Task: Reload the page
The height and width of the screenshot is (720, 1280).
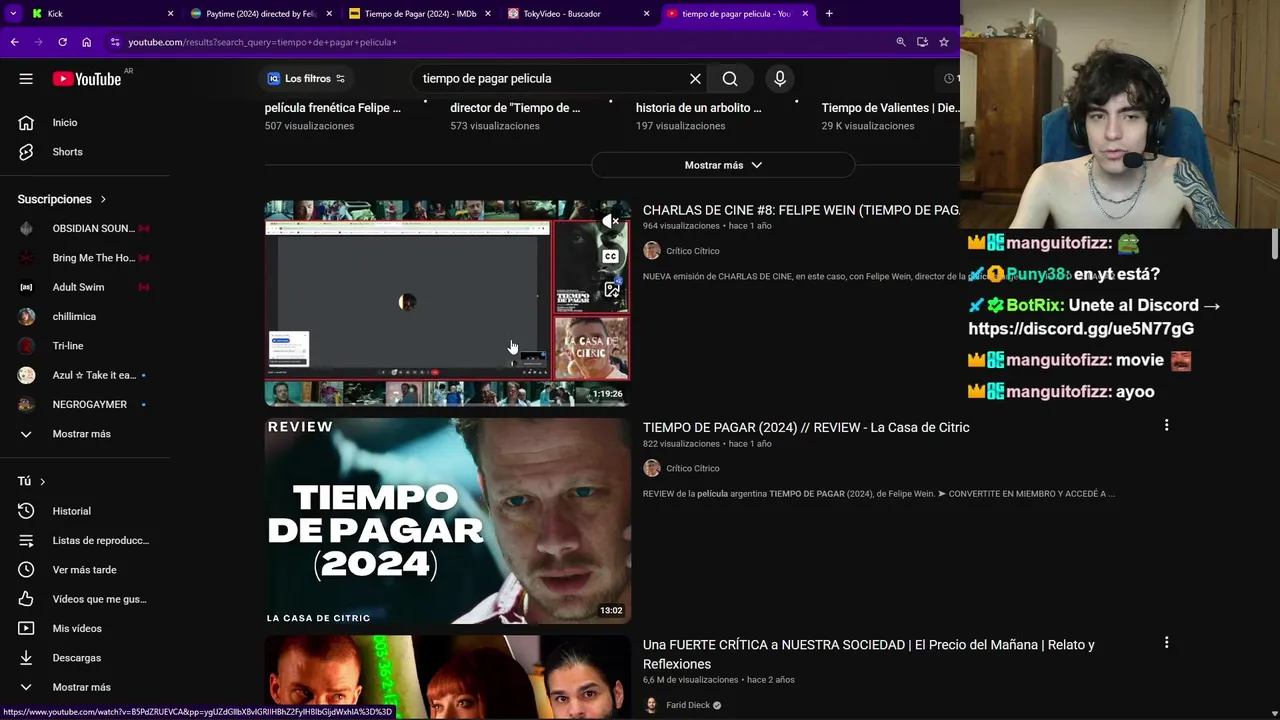Action: pyautogui.click(x=62, y=42)
